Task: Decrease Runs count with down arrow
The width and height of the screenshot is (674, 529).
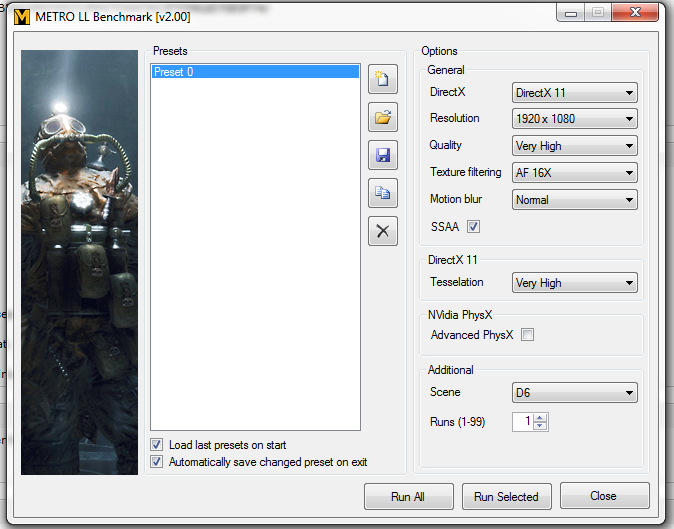Action: click(x=540, y=425)
